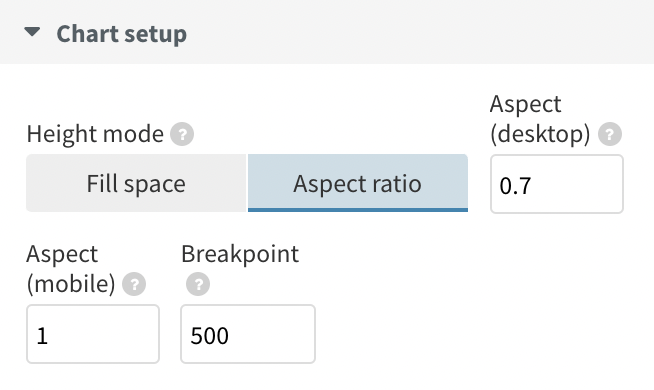The image size is (654, 390).
Task: Click the Aspect (mobile) question mark icon
Action: pos(134,284)
